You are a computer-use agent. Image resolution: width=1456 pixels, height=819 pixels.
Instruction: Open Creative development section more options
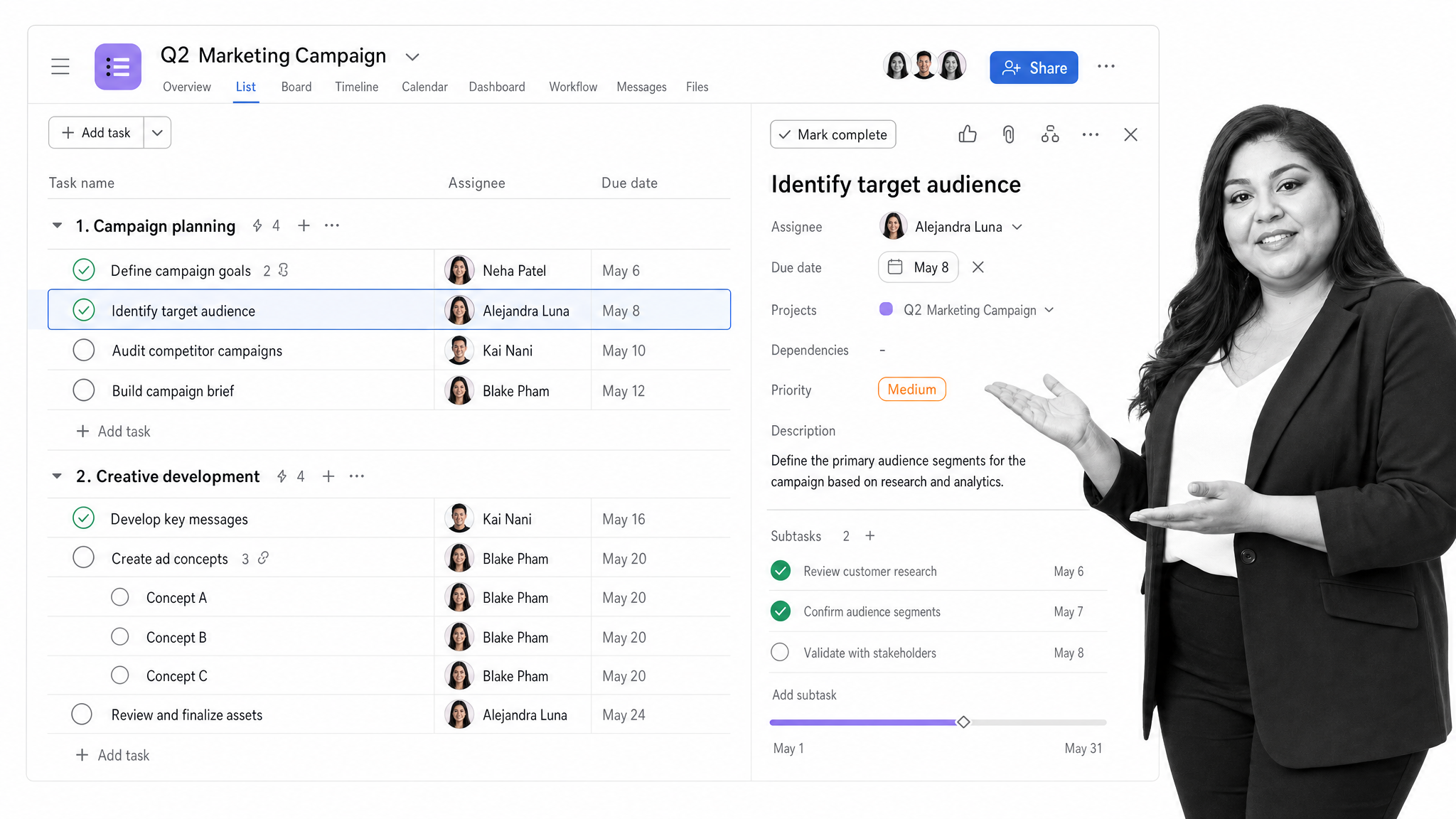coord(357,476)
